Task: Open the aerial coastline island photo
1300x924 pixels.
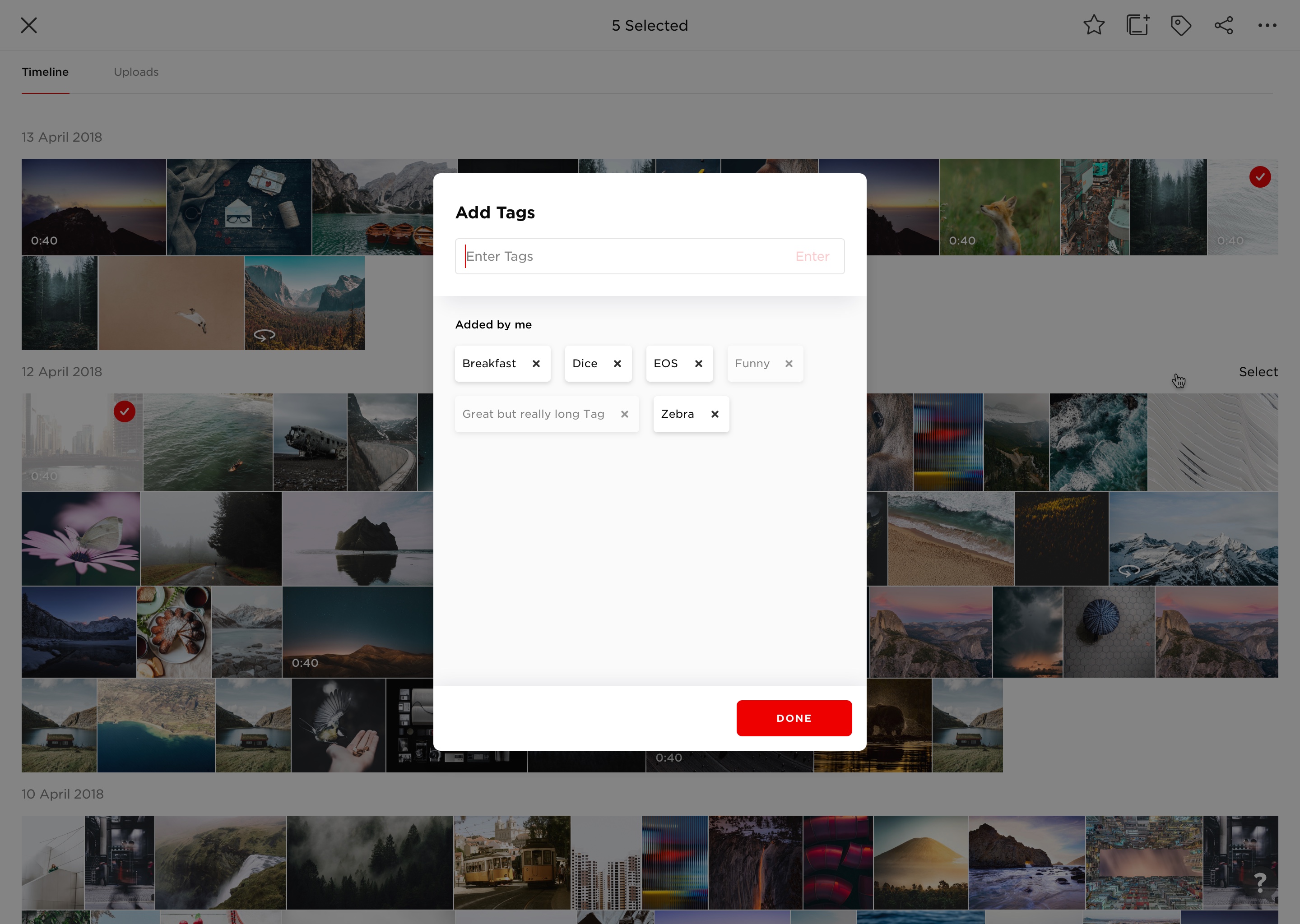Action: coord(156,725)
